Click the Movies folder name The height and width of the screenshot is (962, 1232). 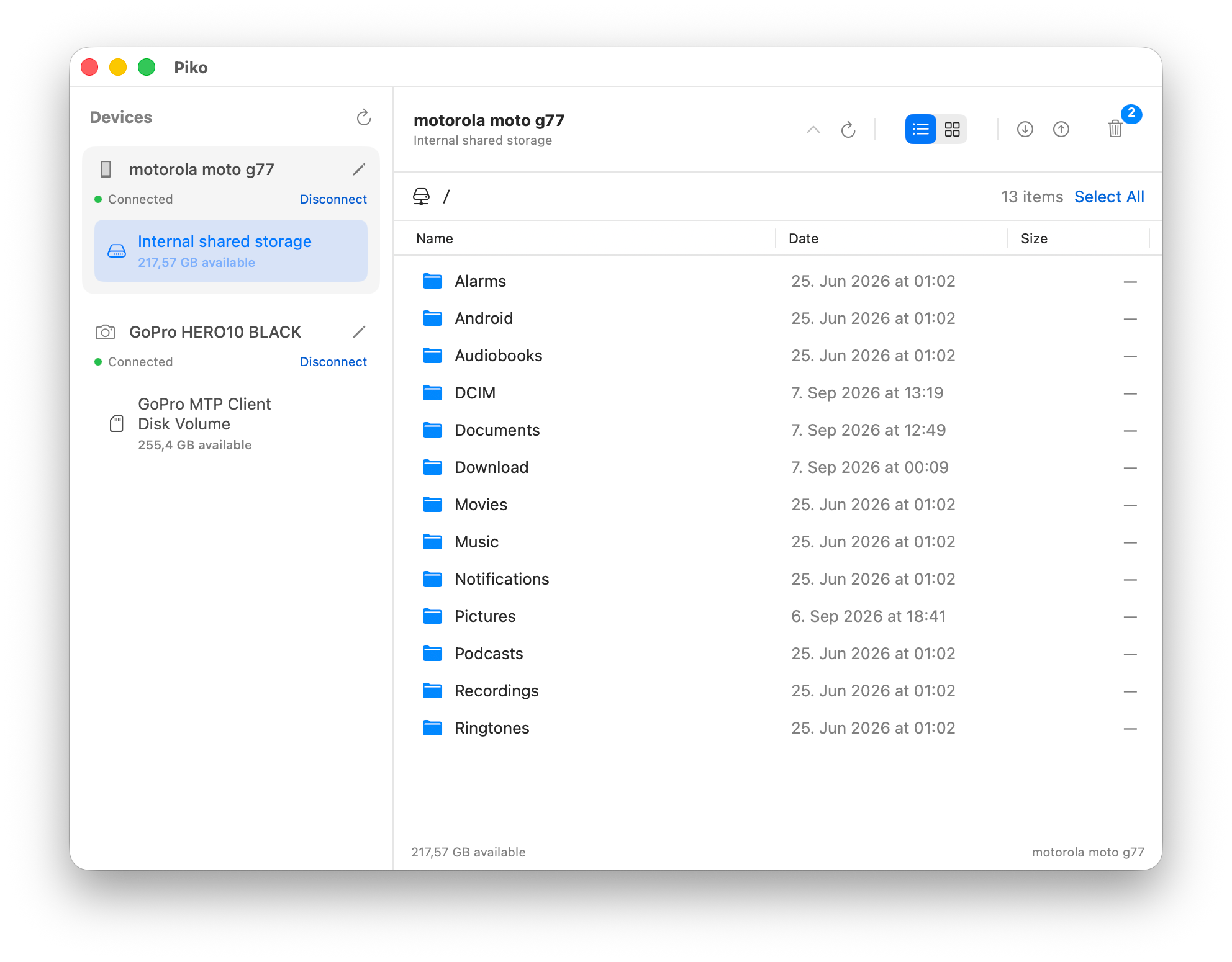point(481,505)
